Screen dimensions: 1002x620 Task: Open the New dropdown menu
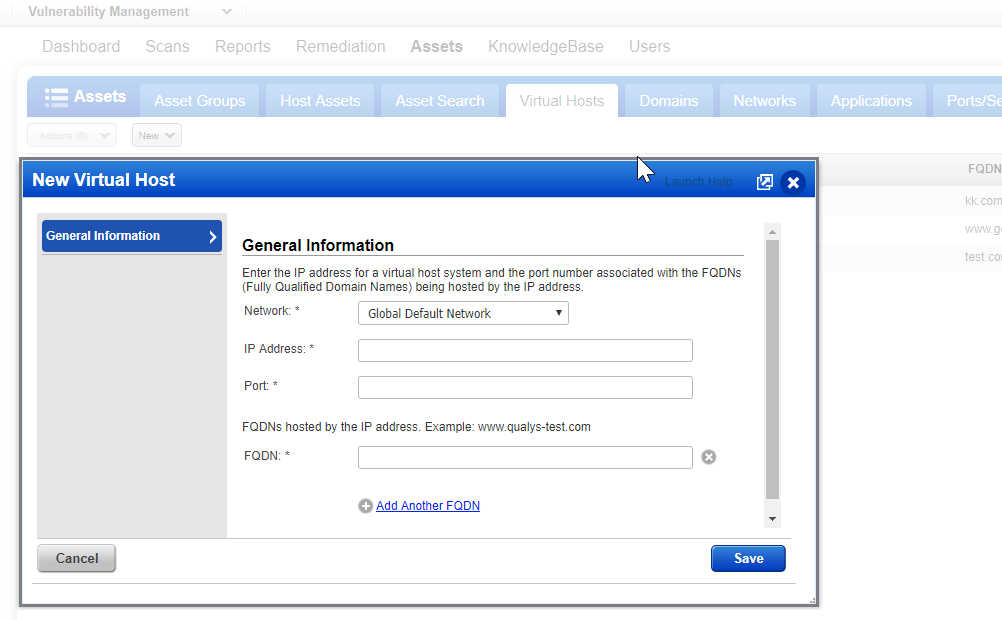(x=156, y=134)
